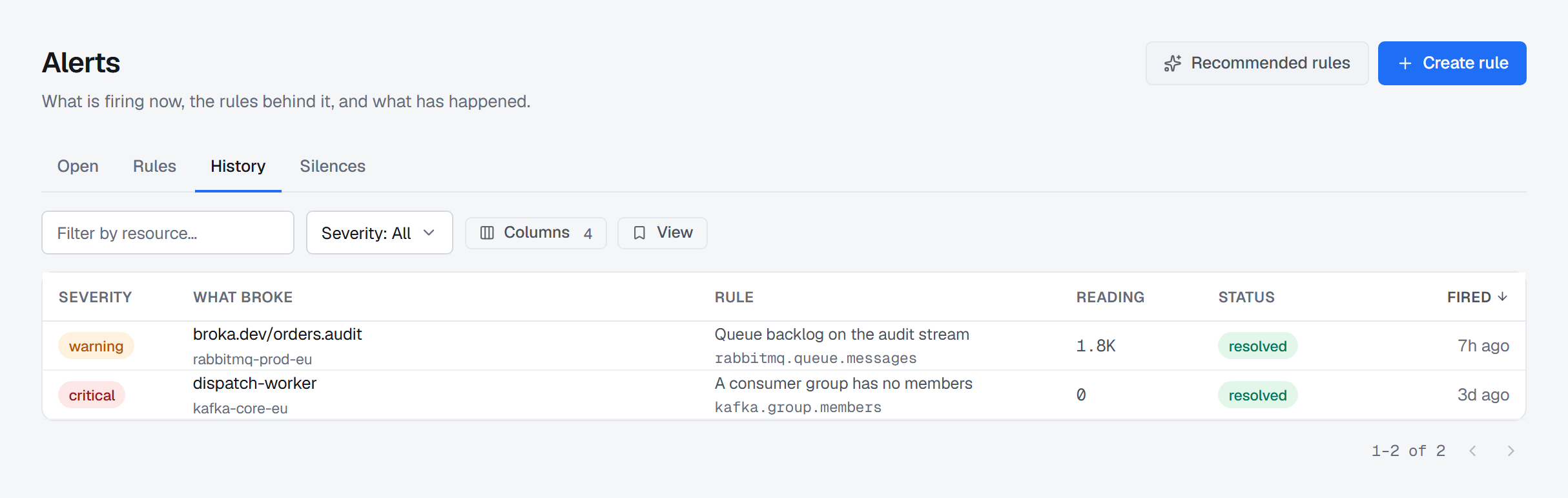Click the bookmark icon beside View
Screen dimensions: 1568x498
point(639,233)
